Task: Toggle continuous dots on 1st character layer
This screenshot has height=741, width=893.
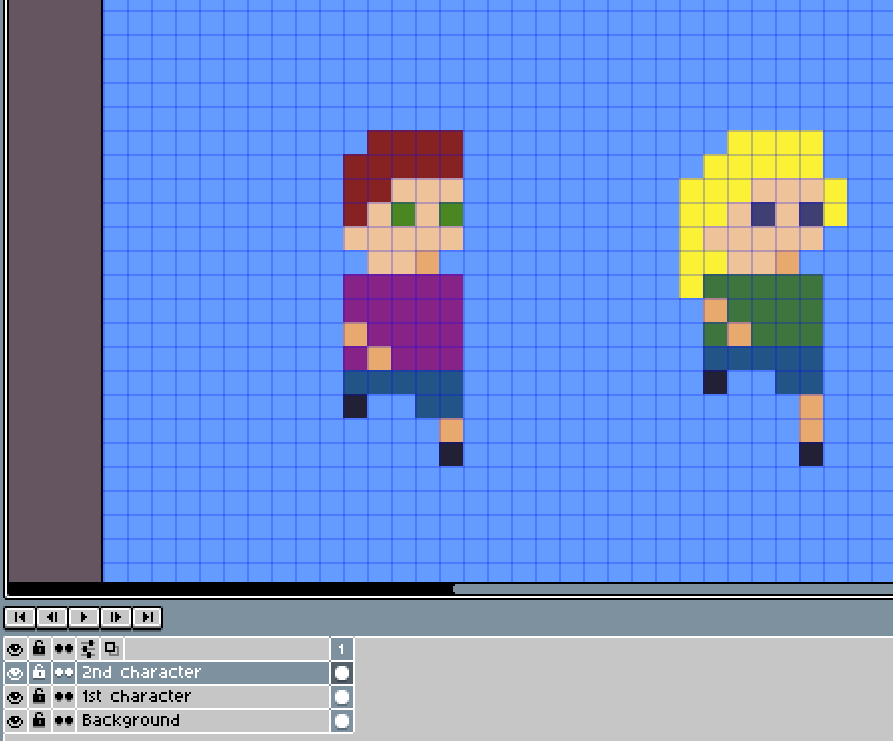Action: tap(64, 697)
